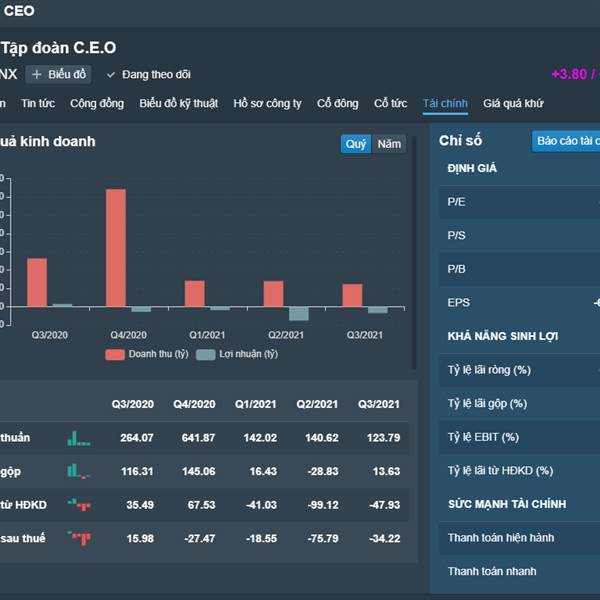600x600 pixels.
Task: Click the P/E row
Action: (520, 202)
